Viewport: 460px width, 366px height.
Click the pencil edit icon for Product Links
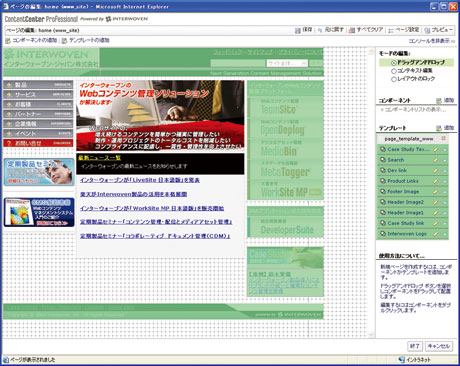(436, 181)
